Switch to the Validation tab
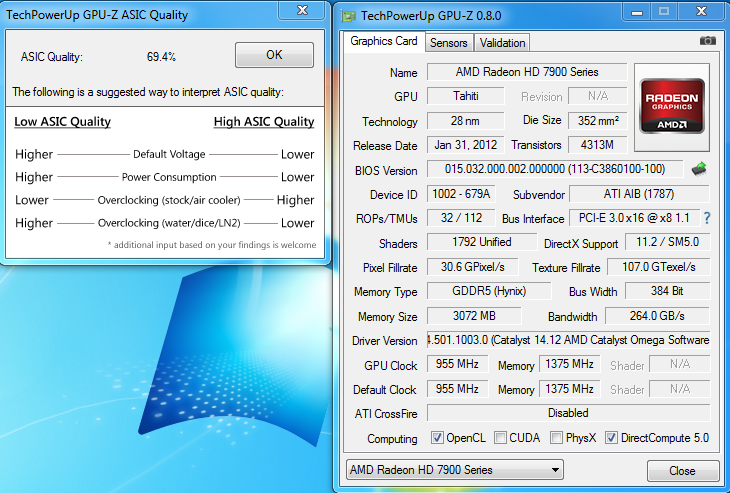Screen dimensions: 730x493 [x=502, y=43]
